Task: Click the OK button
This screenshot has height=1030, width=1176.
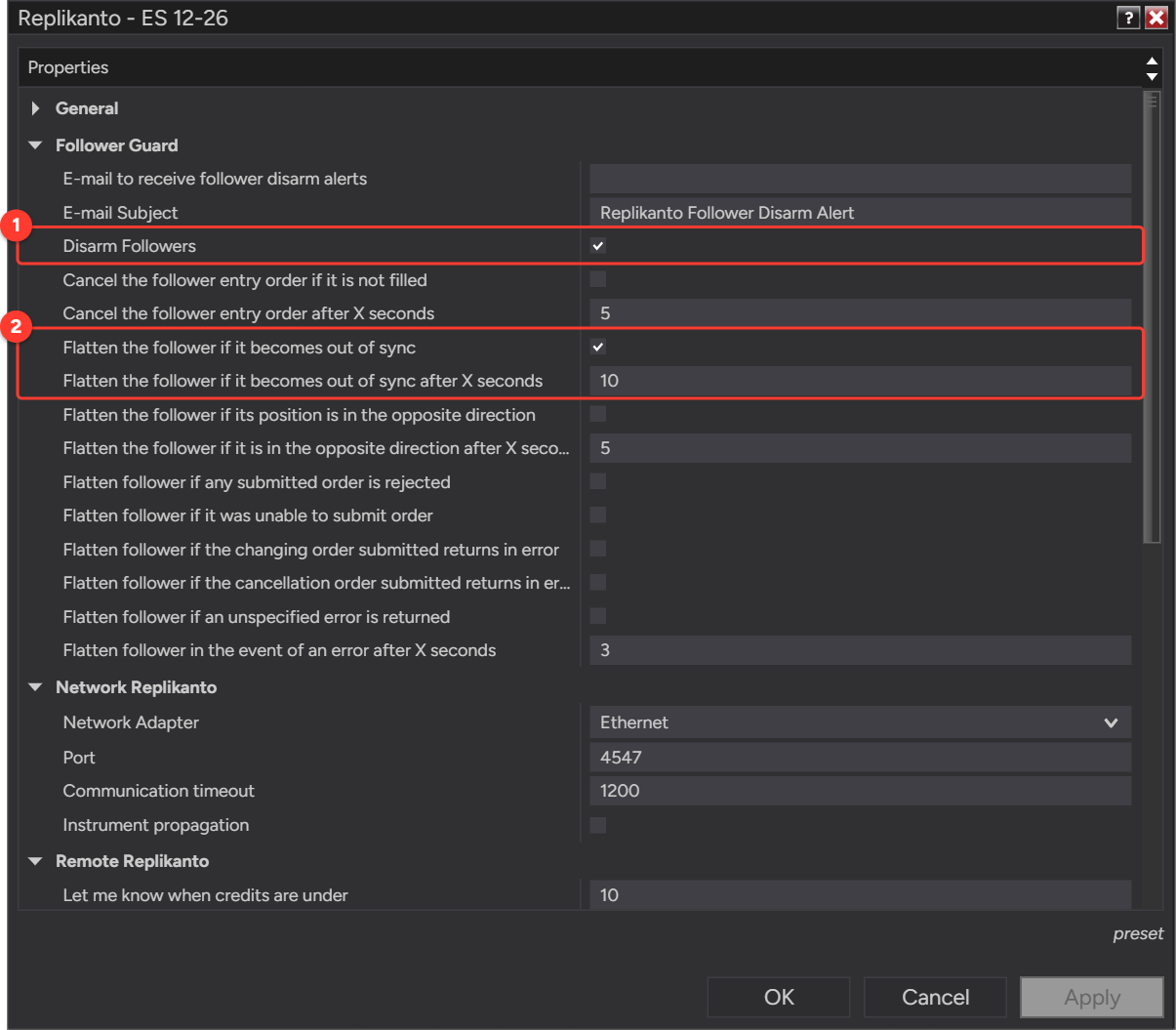Action: coord(779,997)
